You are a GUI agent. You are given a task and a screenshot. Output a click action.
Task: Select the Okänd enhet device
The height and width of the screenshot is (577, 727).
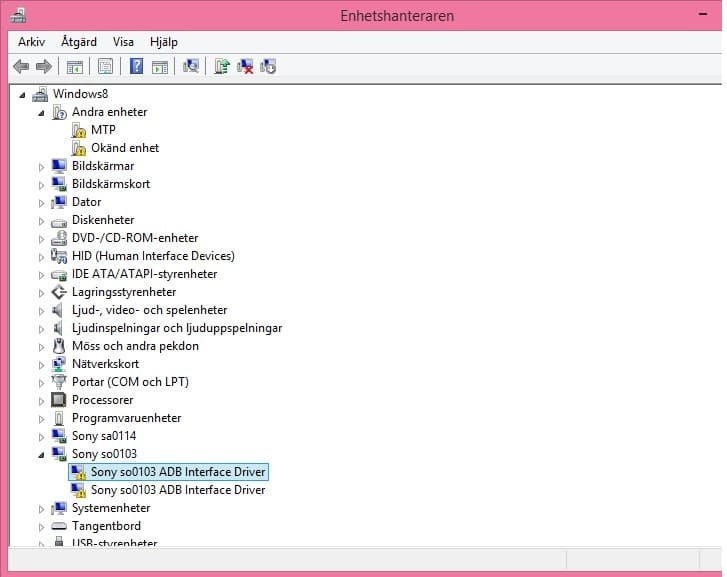pos(124,148)
